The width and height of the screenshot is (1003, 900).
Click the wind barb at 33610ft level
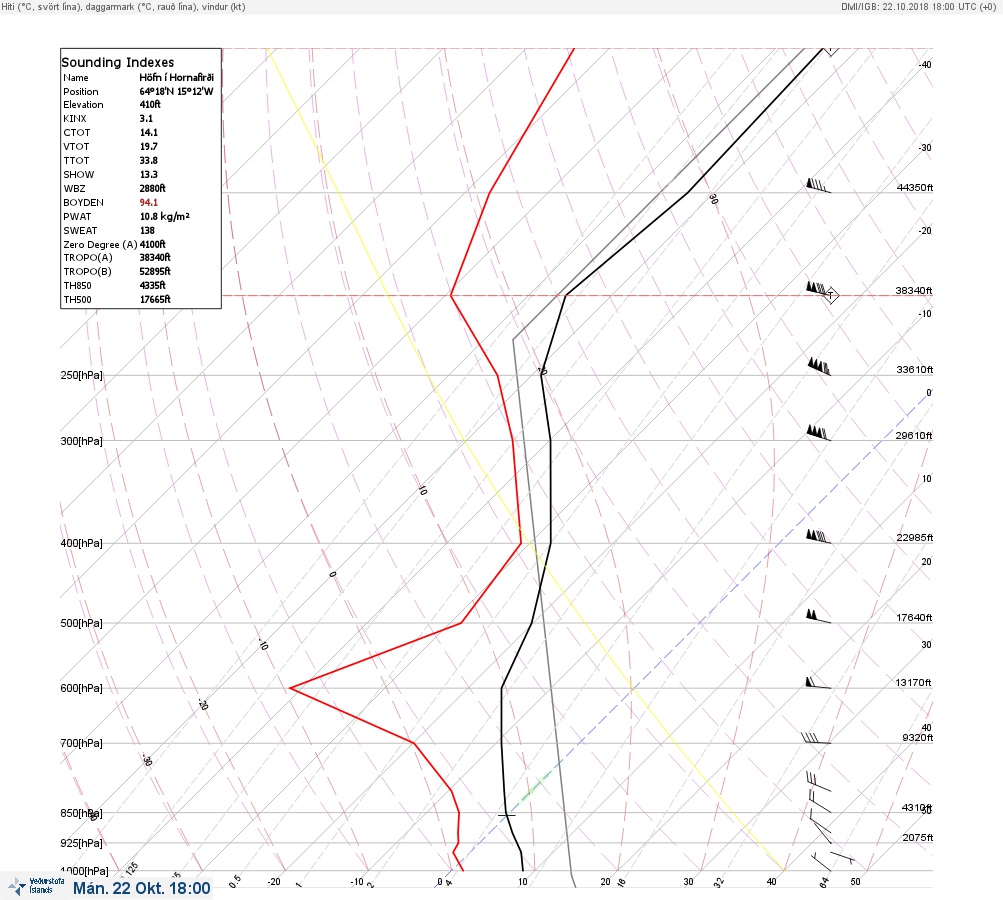tap(819, 367)
